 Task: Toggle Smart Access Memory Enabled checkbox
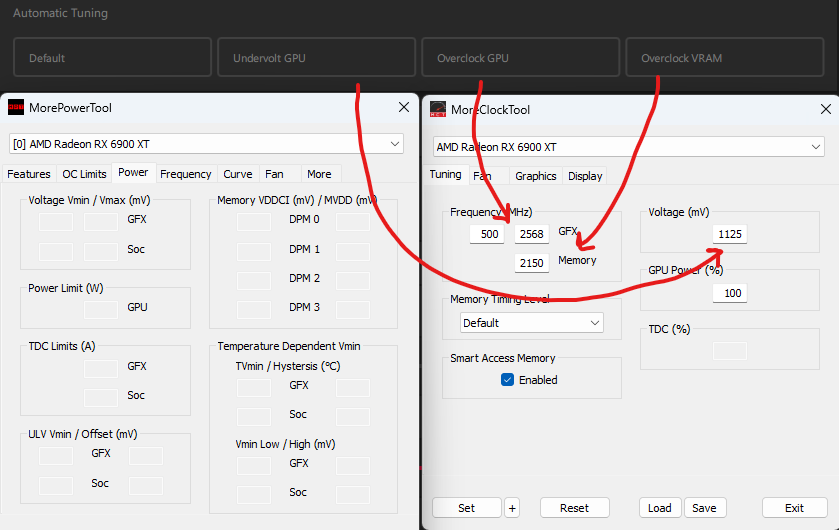[507, 380]
